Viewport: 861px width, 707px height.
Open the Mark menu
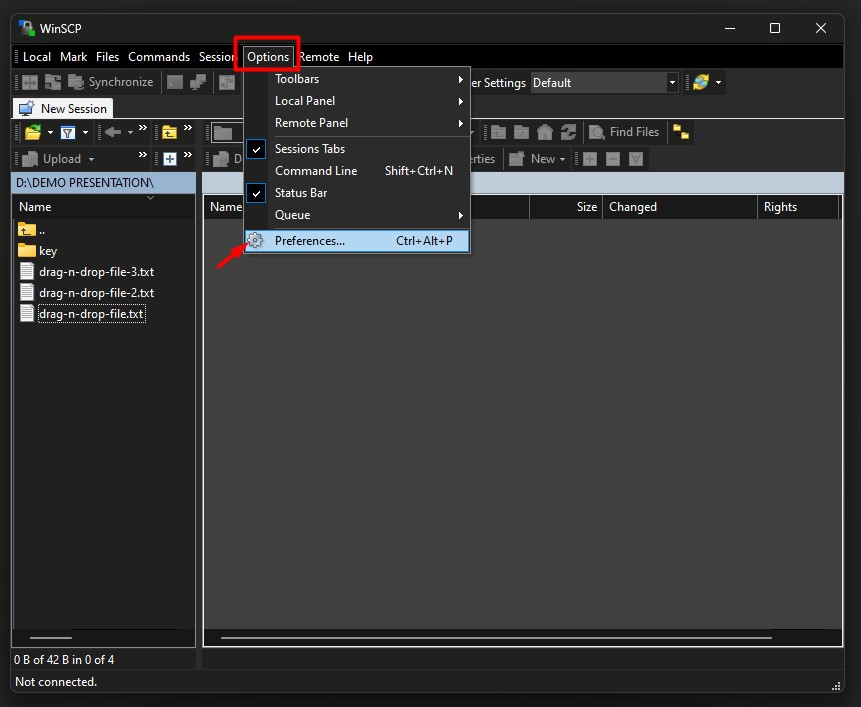pyautogui.click(x=74, y=57)
